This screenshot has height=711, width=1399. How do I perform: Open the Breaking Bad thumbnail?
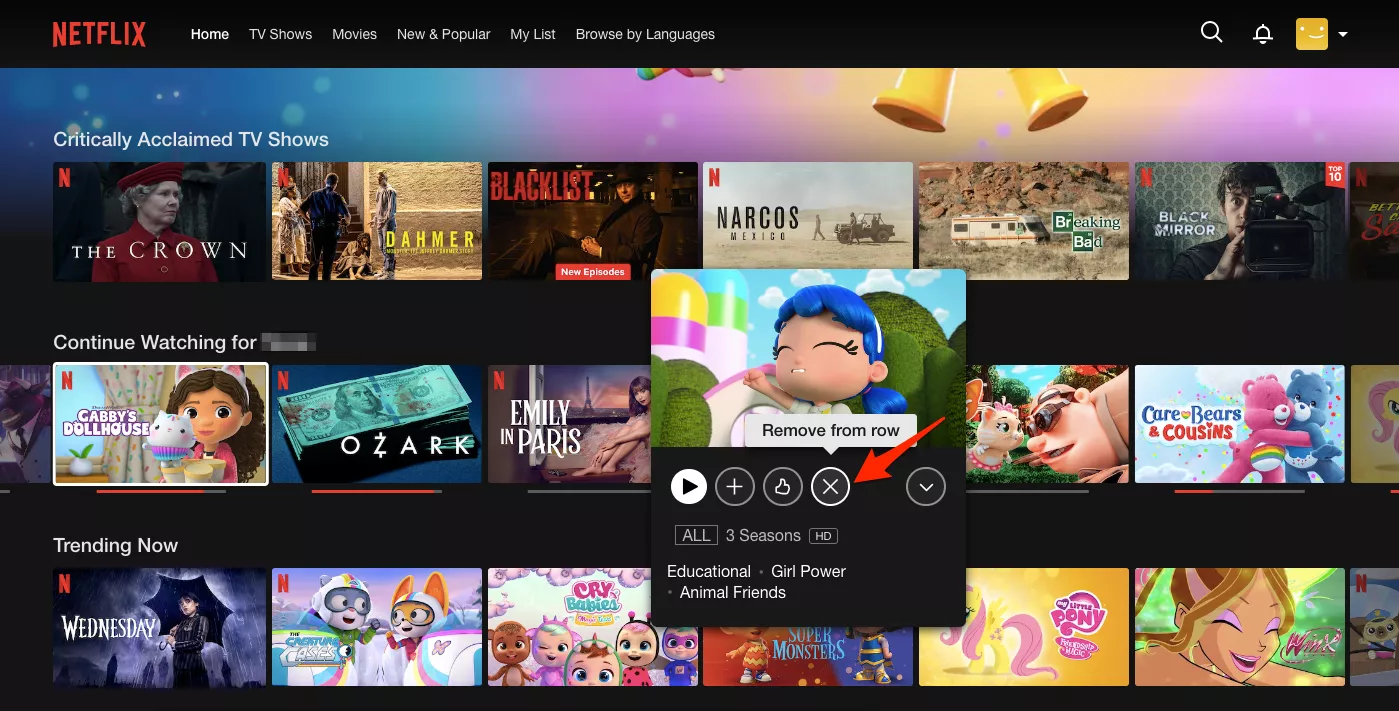(1024, 221)
